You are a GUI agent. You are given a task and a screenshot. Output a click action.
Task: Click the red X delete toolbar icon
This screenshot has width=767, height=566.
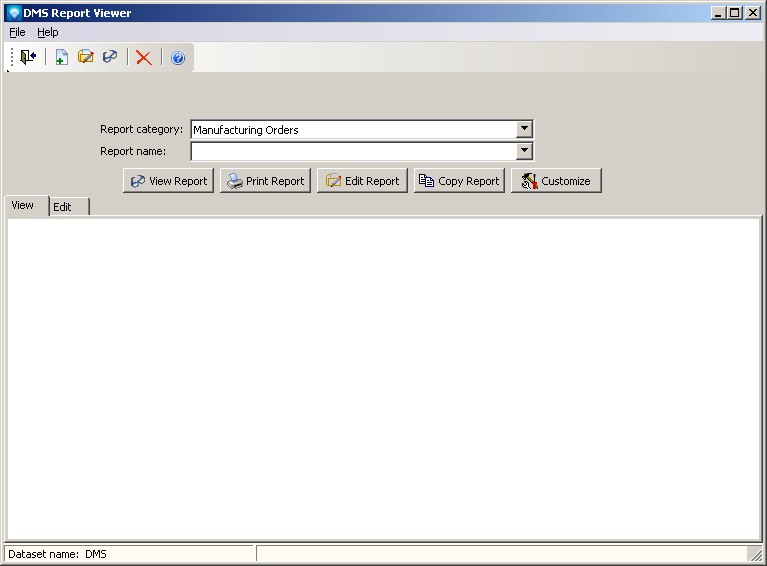144,58
